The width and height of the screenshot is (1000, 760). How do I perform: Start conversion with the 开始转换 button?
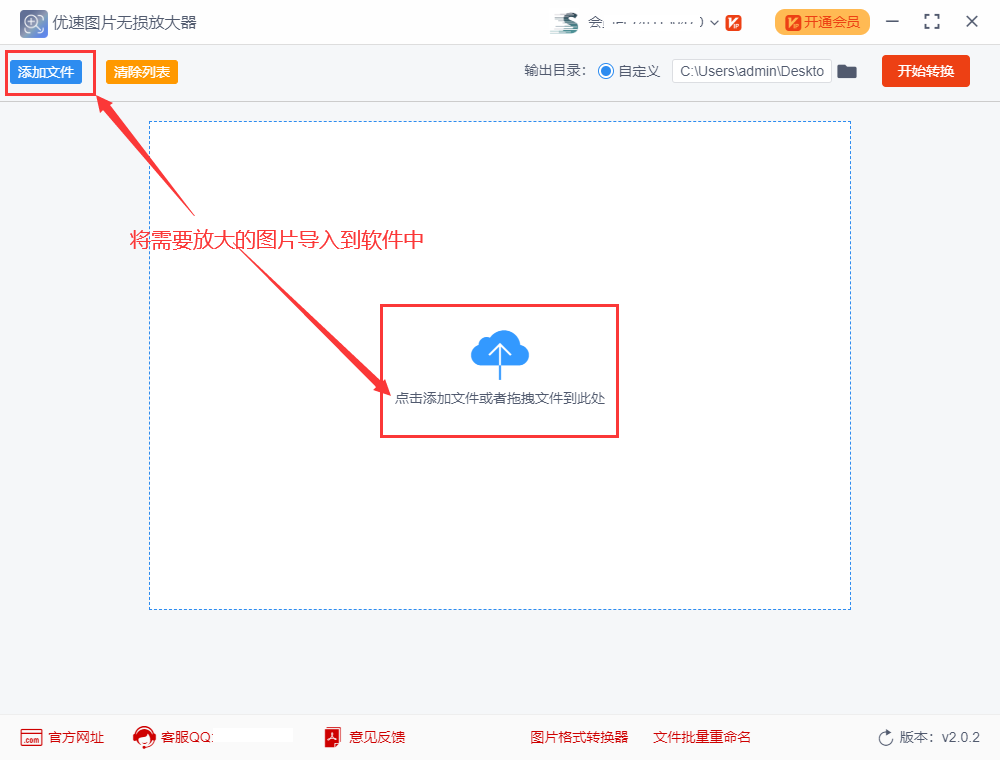point(925,71)
